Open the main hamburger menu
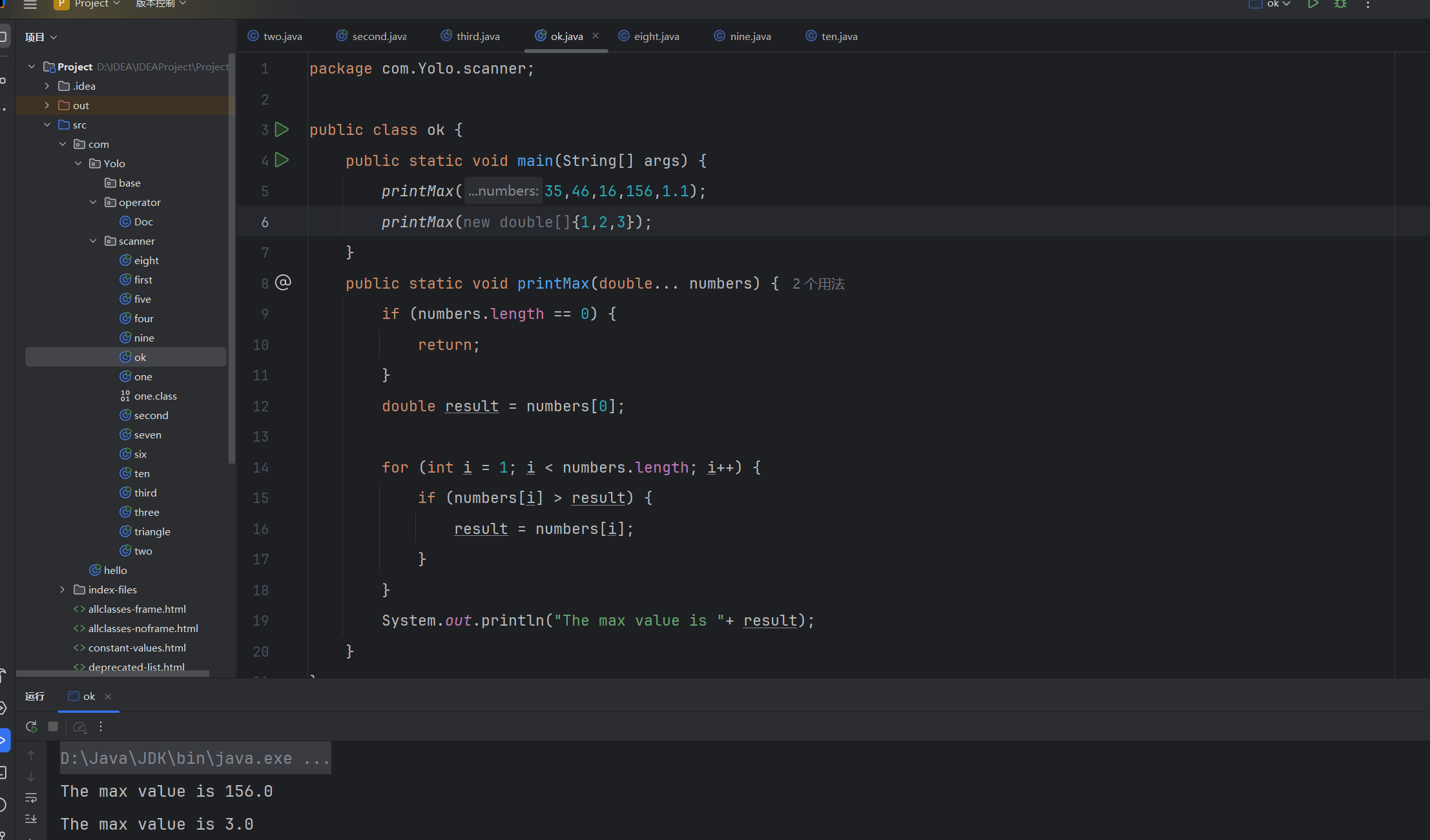1430x840 pixels. pyautogui.click(x=30, y=5)
